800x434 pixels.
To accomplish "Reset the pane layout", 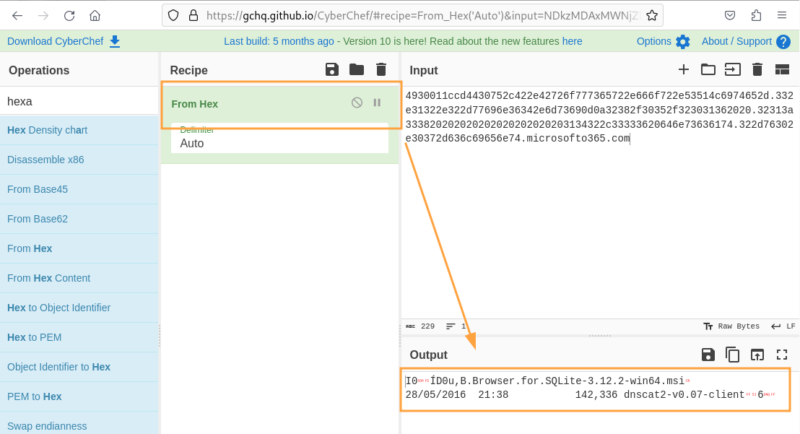I will [x=782, y=70].
